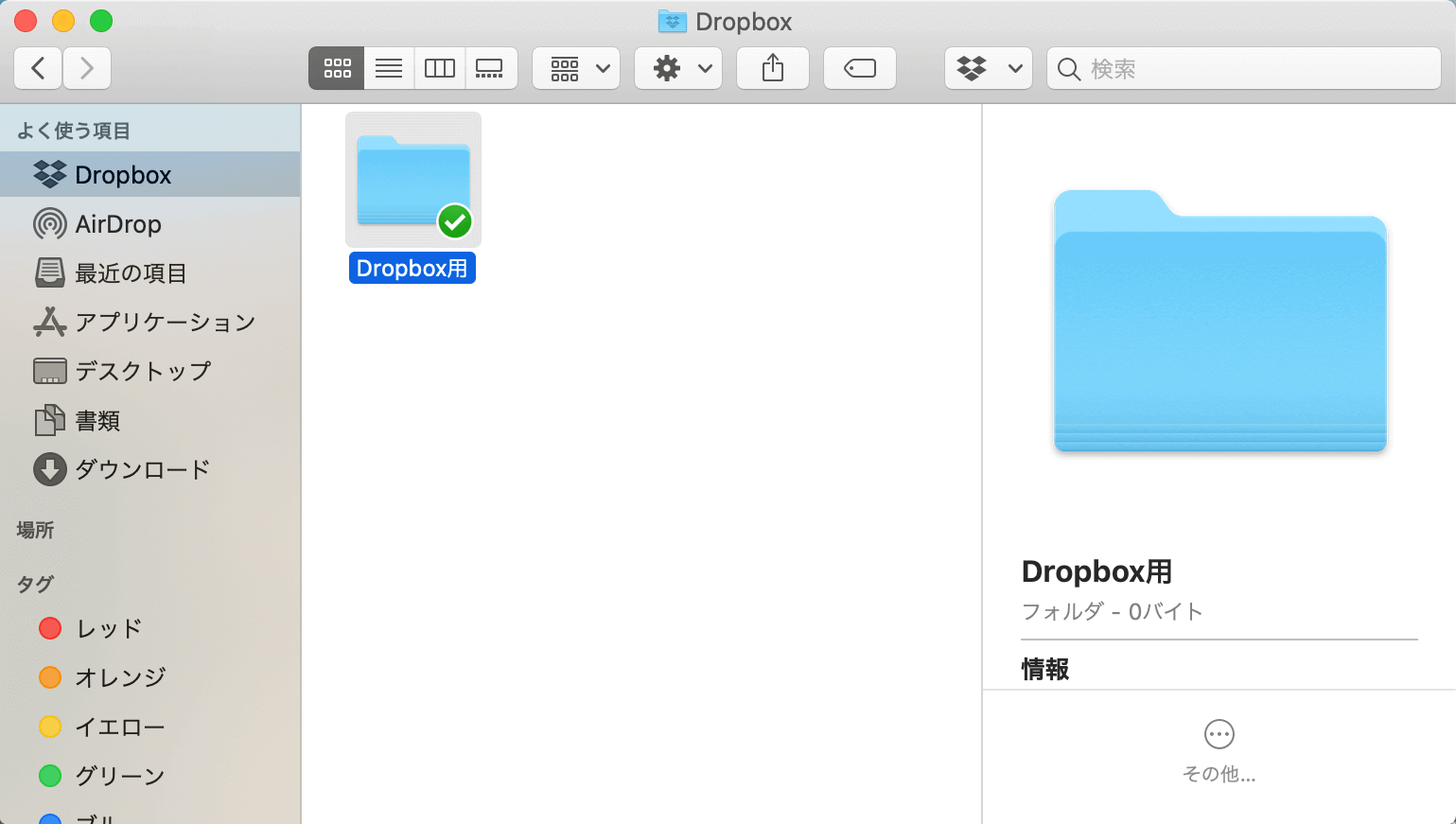Image resolution: width=1456 pixels, height=824 pixels.
Task: Click the Applications sidebar icon
Action: coord(50,322)
